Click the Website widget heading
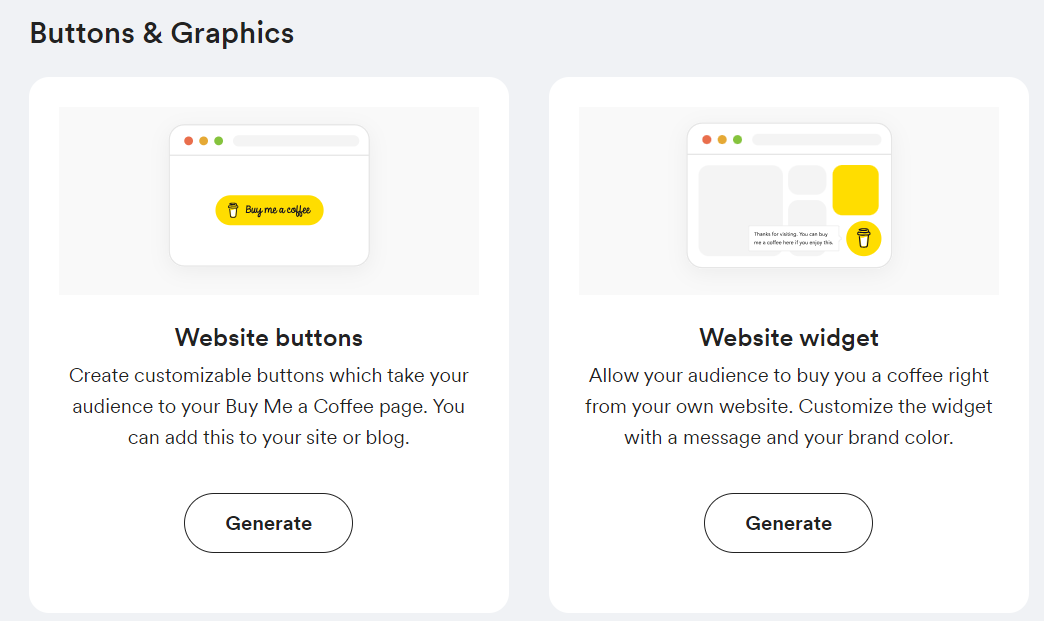Viewport: 1044px width, 621px height. 789,337
